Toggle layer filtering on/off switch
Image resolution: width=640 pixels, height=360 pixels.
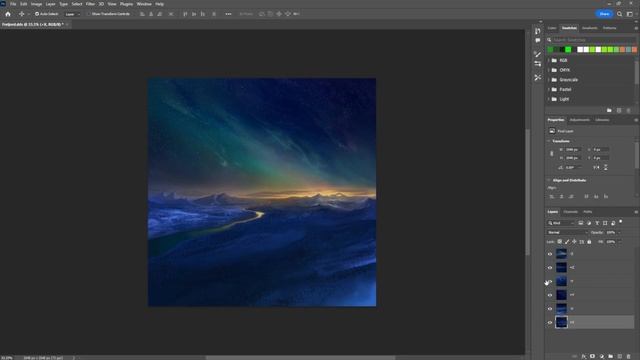621,222
